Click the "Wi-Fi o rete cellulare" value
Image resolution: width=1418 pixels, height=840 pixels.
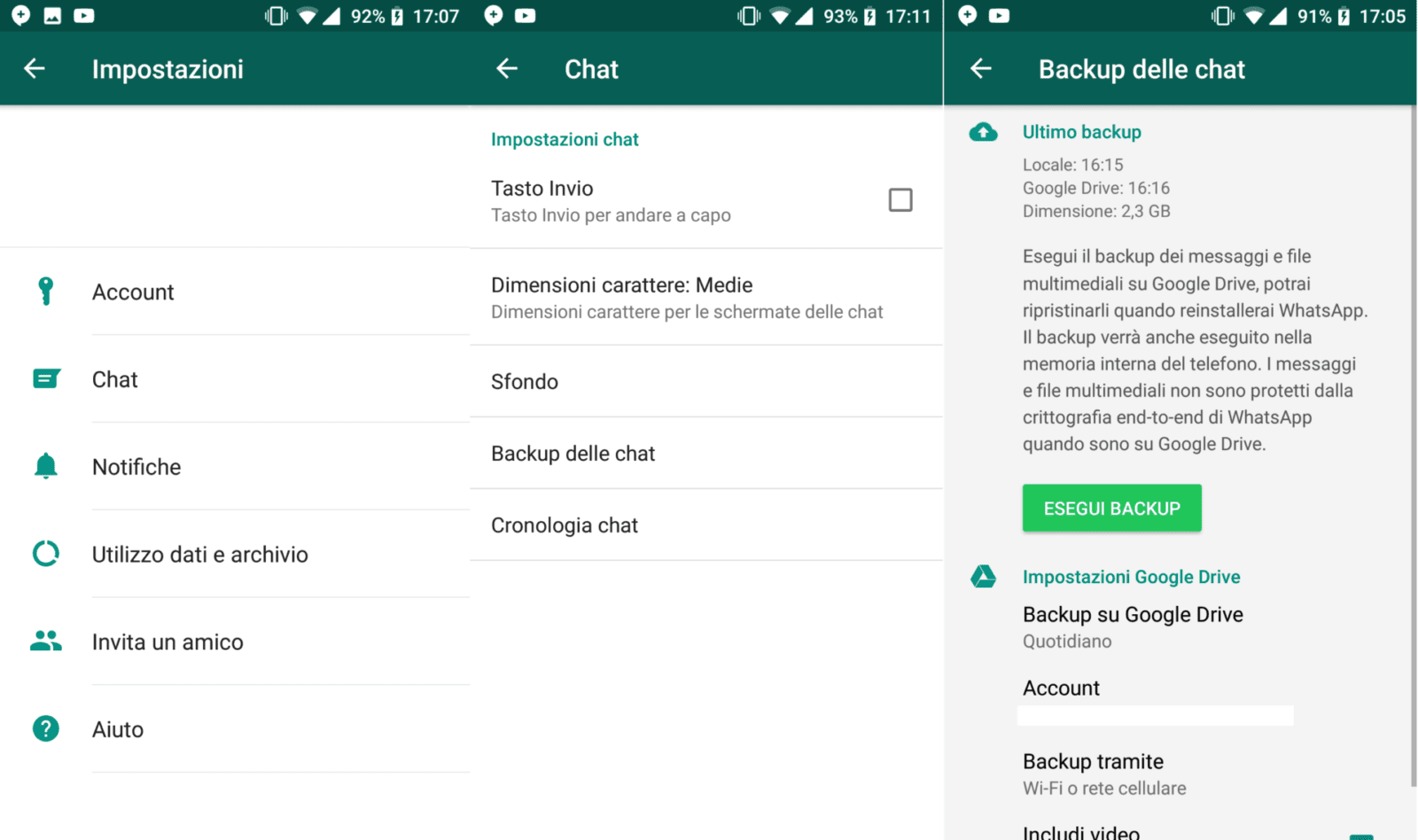pos(1104,789)
